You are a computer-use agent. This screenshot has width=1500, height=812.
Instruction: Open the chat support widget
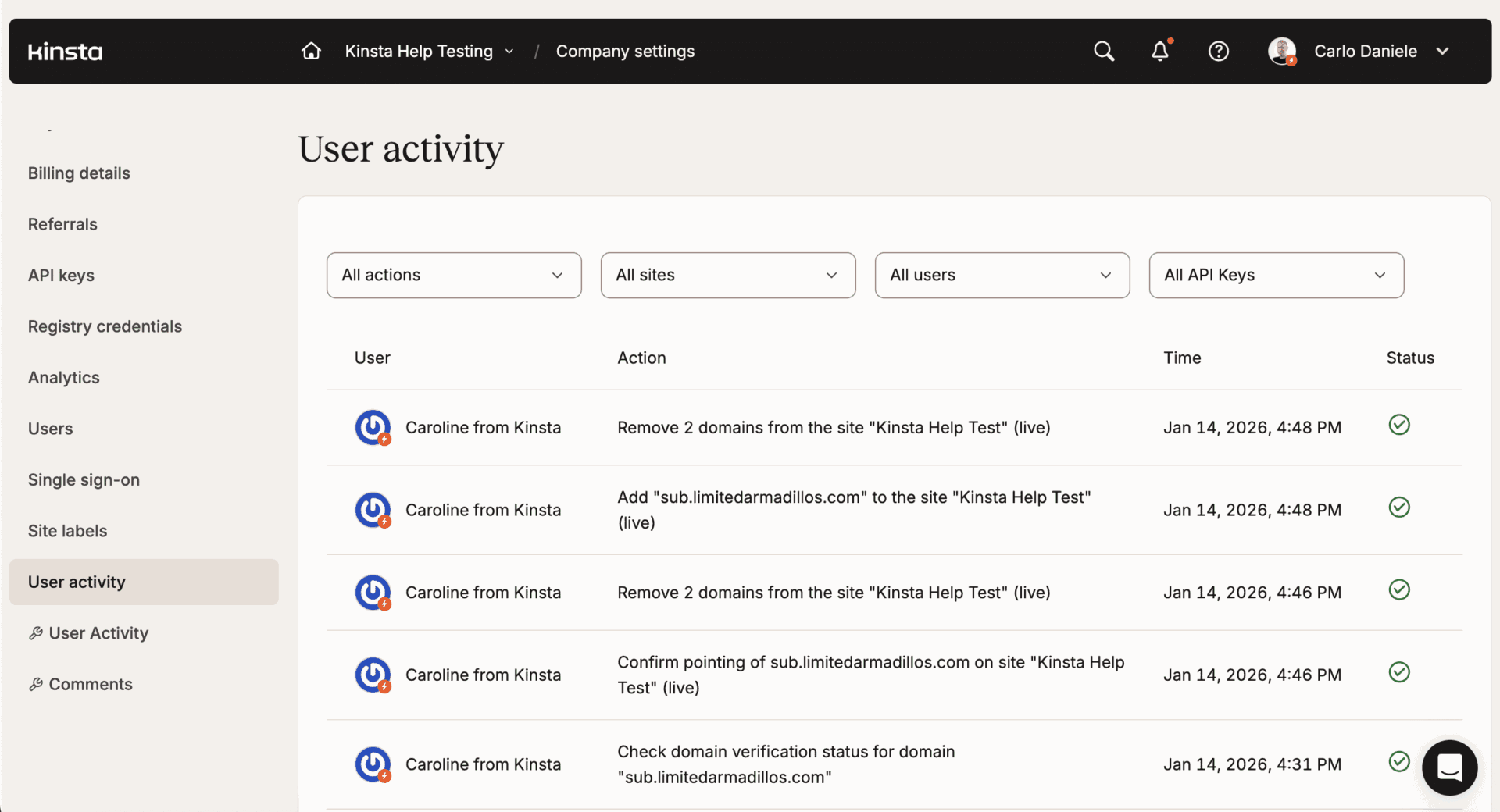click(1449, 767)
